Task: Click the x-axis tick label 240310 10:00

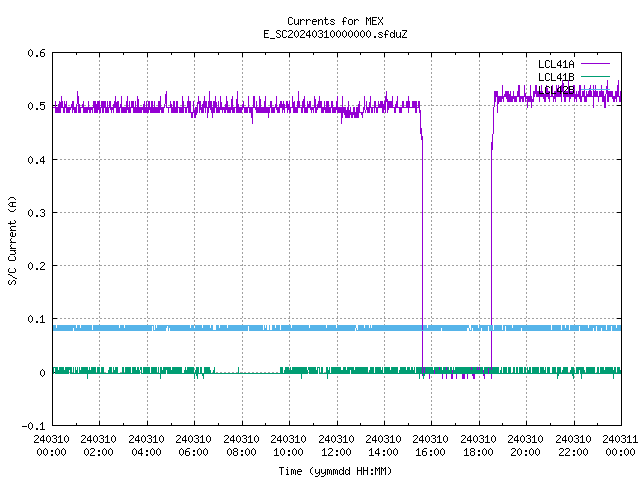Action: point(289,445)
